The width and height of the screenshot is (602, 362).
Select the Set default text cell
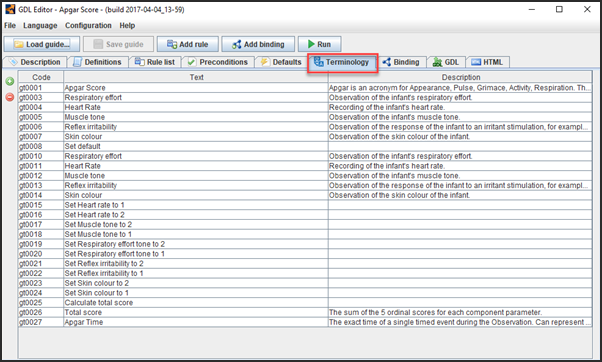(x=196, y=146)
